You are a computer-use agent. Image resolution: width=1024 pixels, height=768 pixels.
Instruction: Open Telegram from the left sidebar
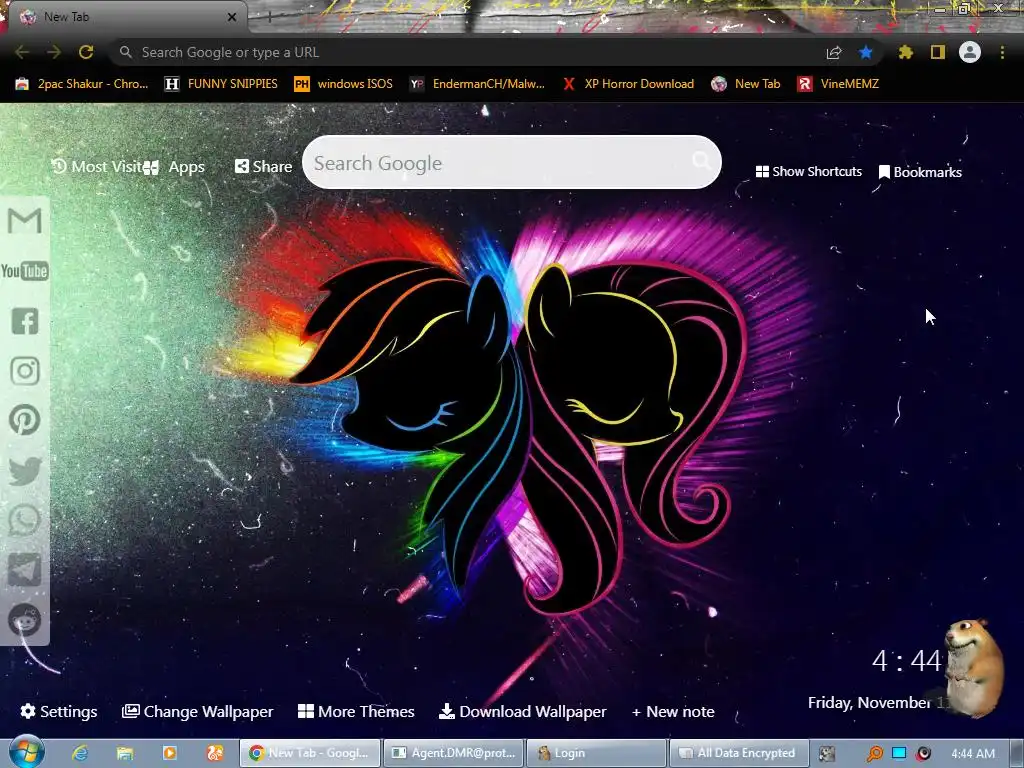pos(25,569)
